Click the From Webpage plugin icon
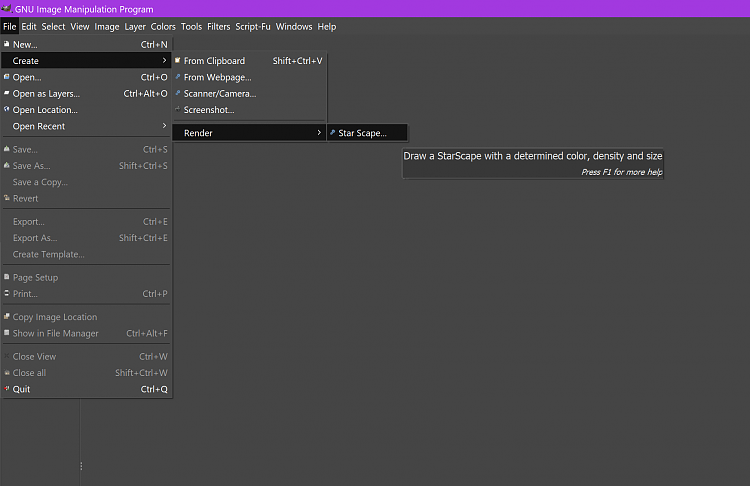Image resolution: width=750 pixels, height=486 pixels. [177, 77]
